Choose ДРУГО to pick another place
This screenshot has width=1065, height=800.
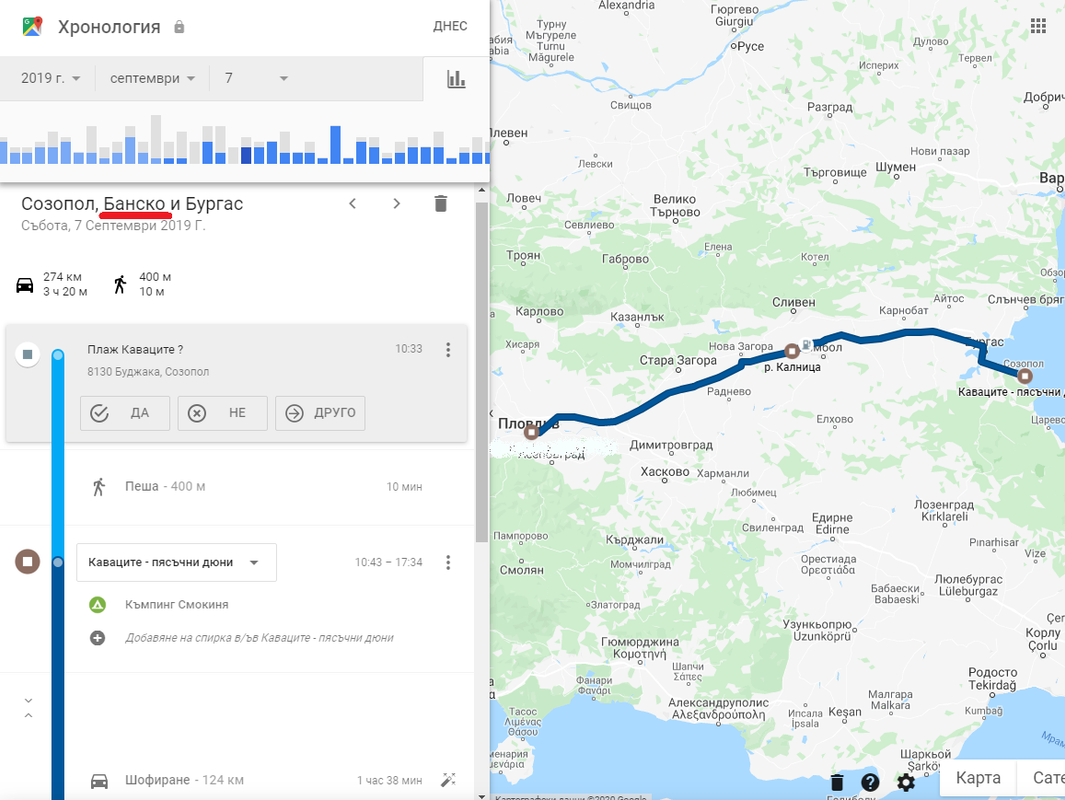pos(320,413)
